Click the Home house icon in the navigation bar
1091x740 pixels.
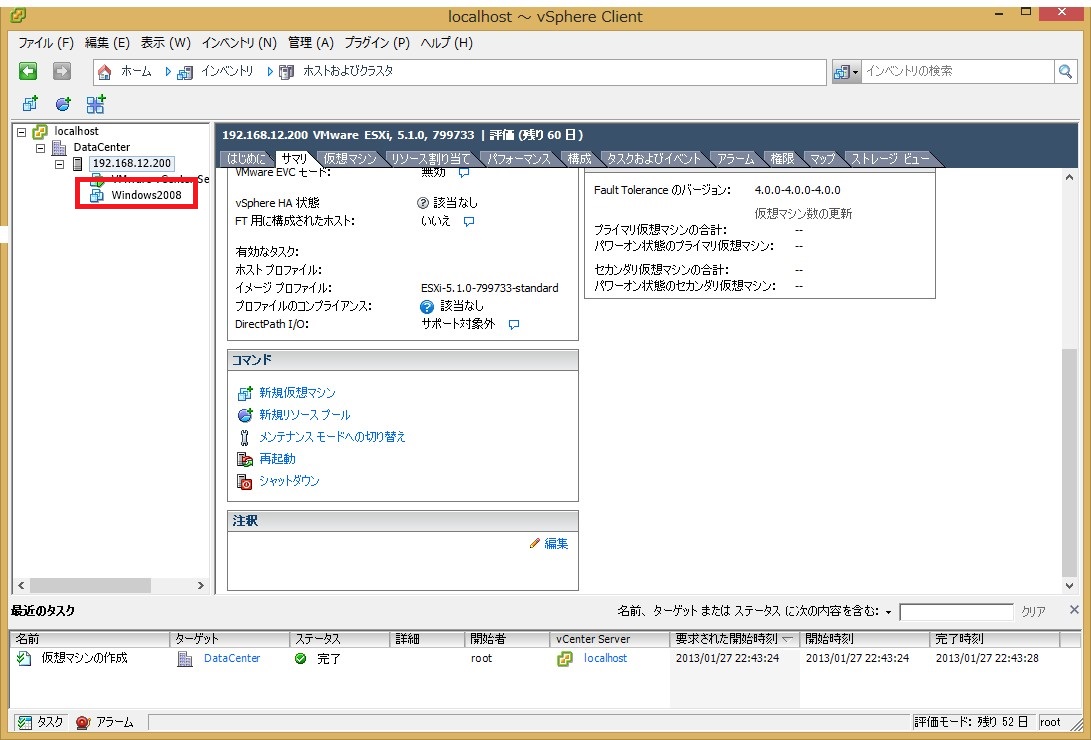click(x=104, y=72)
